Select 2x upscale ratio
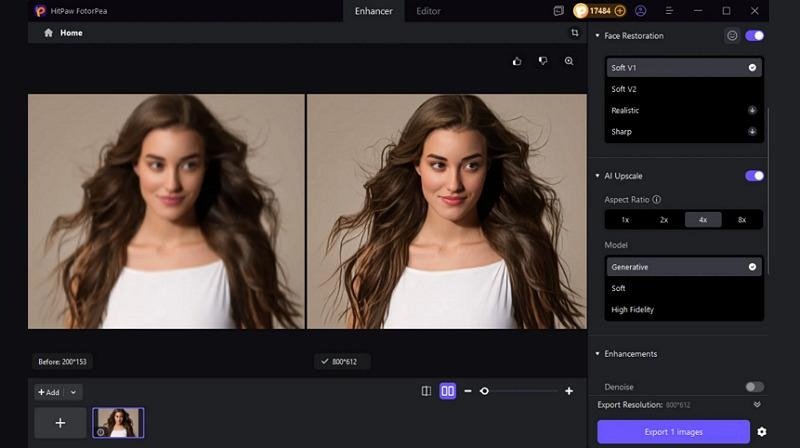Image resolution: width=800 pixels, height=448 pixels. click(664, 220)
